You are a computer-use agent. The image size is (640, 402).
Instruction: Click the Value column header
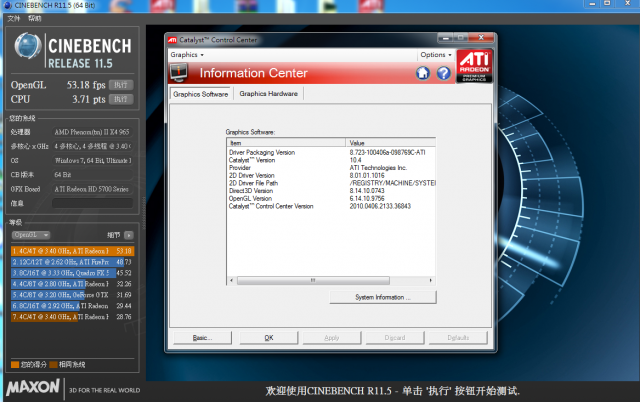[x=391, y=143]
